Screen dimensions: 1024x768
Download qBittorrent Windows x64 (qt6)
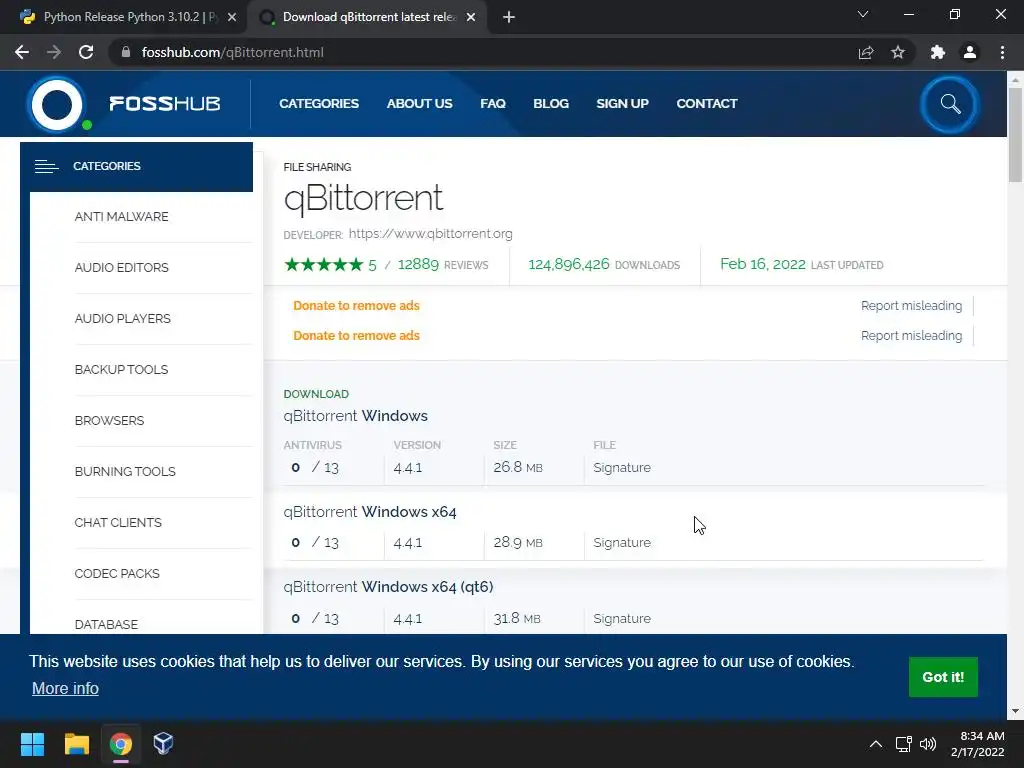388,587
